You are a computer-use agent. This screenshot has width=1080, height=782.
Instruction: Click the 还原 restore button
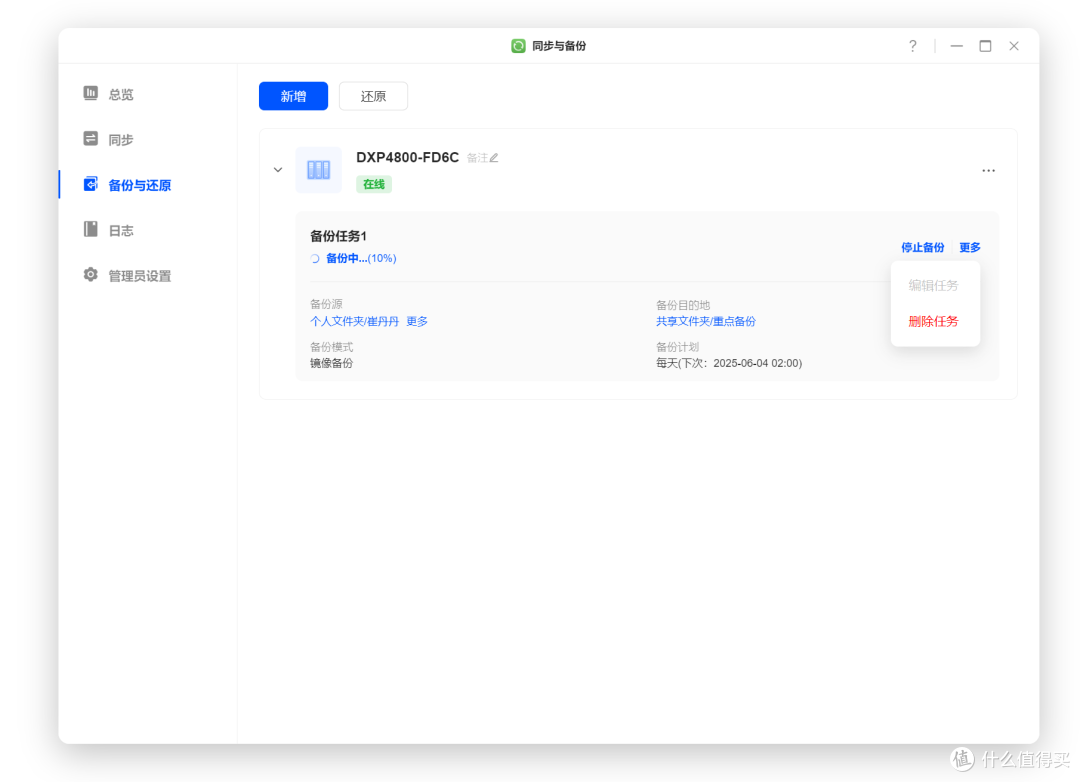373,96
